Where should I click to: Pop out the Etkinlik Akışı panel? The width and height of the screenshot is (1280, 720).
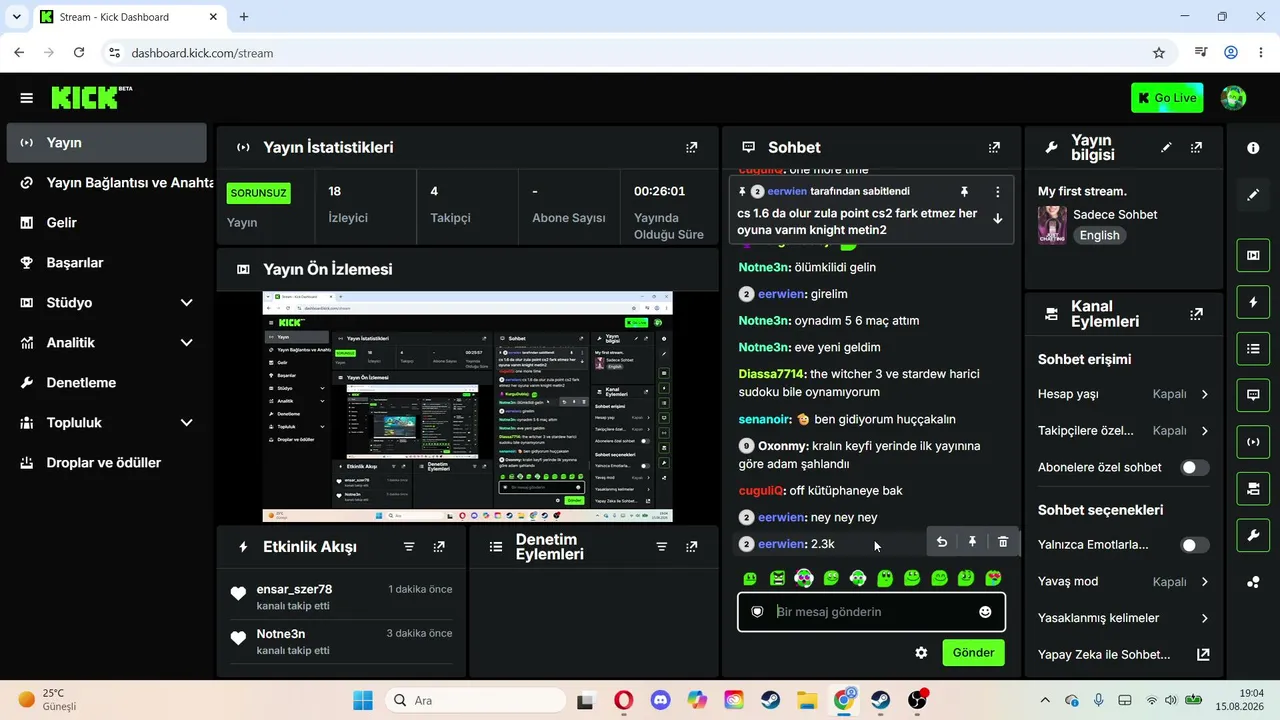click(439, 547)
